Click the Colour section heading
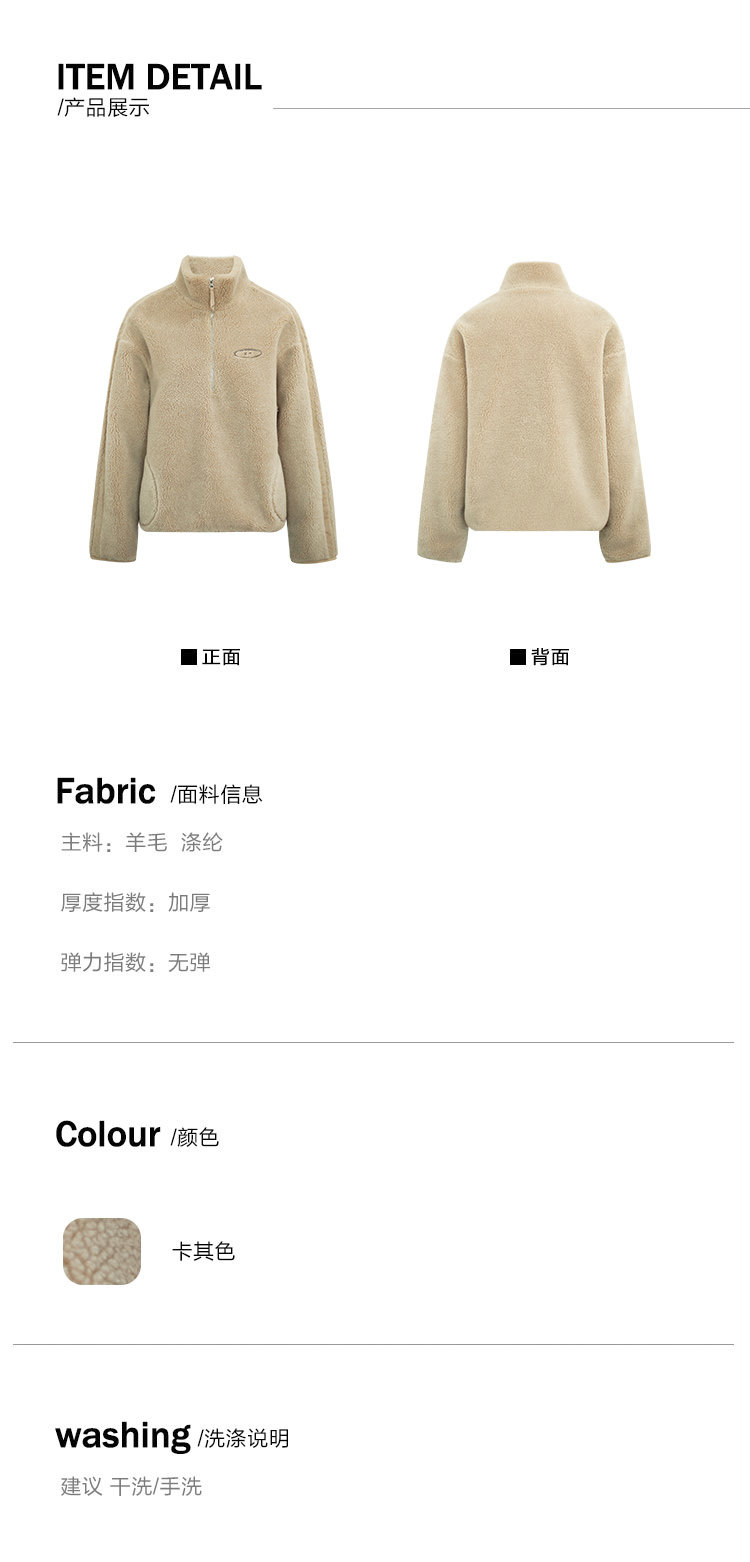The width and height of the screenshot is (750, 1562). pyautogui.click(x=108, y=1134)
